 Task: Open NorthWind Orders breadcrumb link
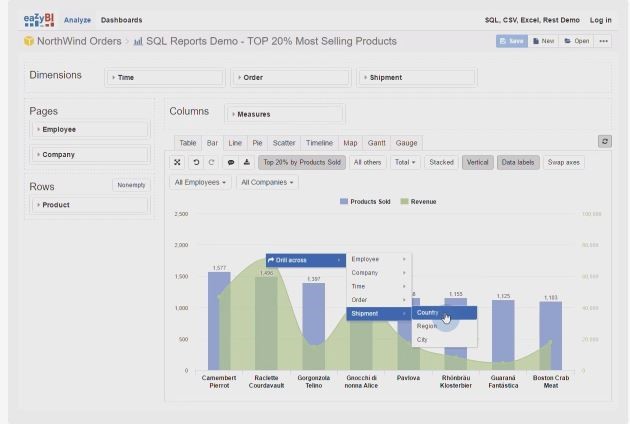(x=79, y=41)
